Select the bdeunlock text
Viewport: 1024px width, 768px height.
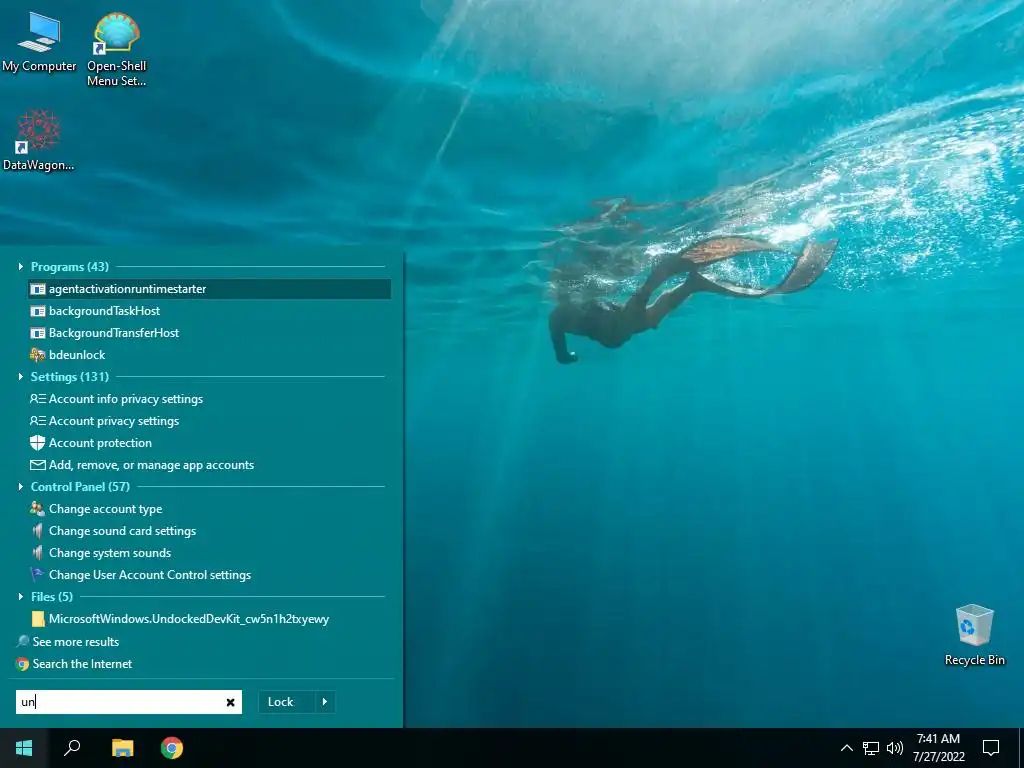coord(77,355)
